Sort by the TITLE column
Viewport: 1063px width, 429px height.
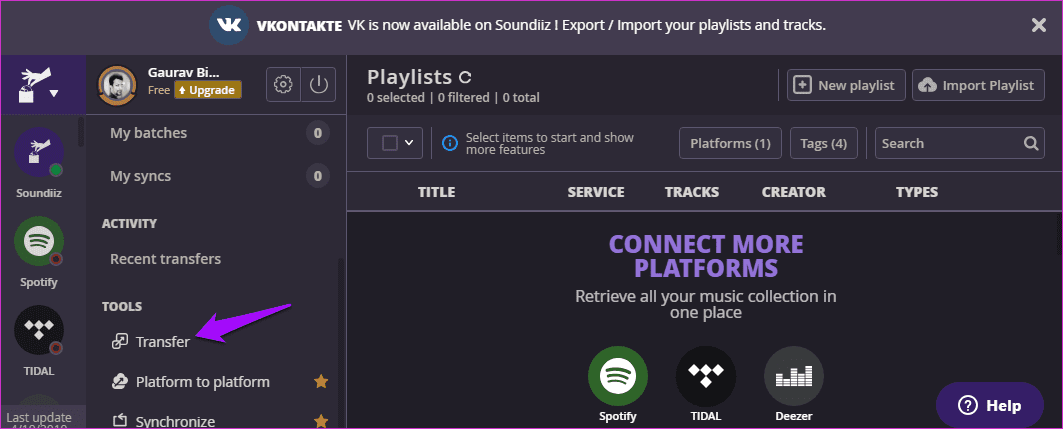pyautogui.click(x=437, y=192)
